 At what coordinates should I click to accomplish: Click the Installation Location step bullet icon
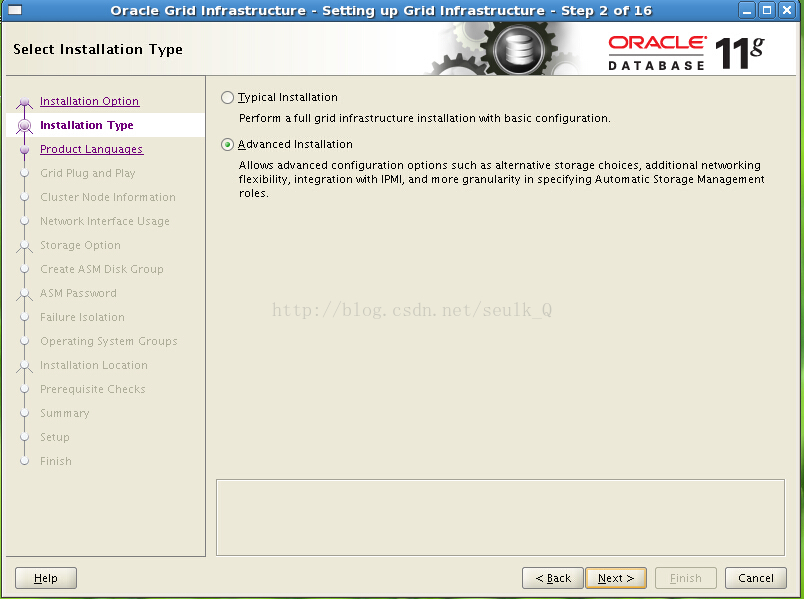coord(24,366)
